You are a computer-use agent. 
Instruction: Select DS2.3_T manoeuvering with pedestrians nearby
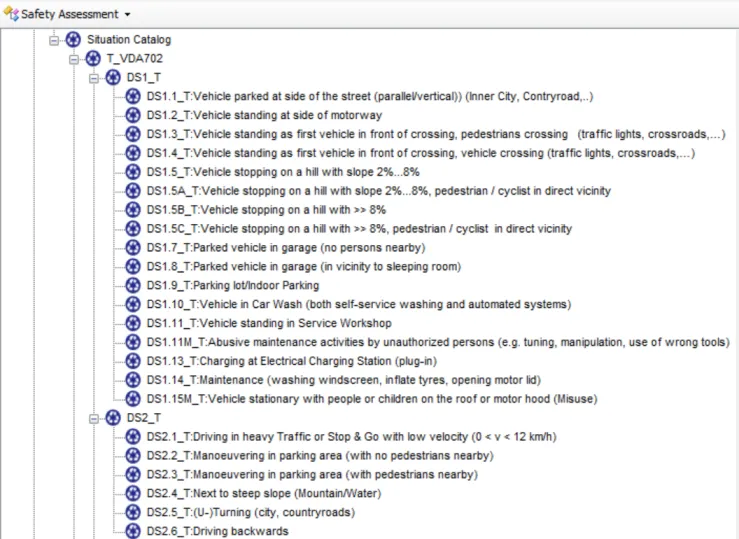(312, 474)
